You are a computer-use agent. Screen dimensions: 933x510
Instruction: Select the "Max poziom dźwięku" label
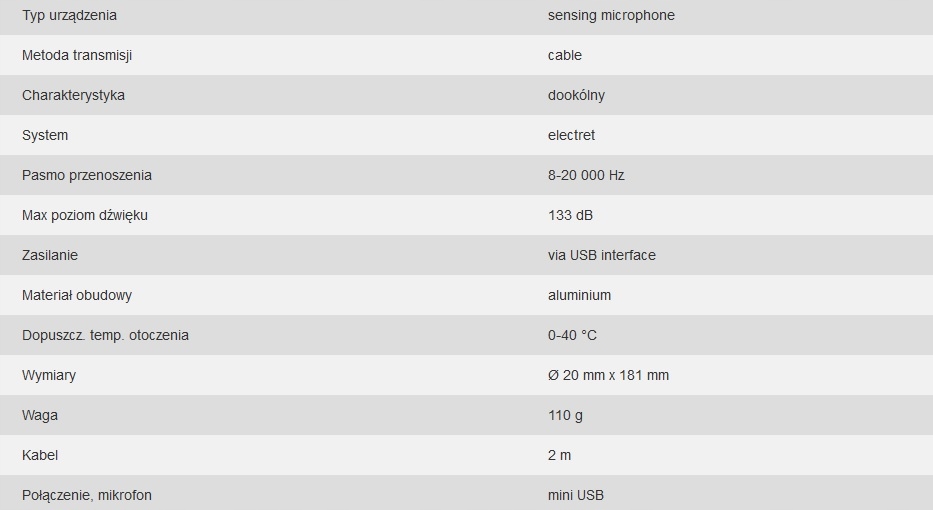coord(85,215)
